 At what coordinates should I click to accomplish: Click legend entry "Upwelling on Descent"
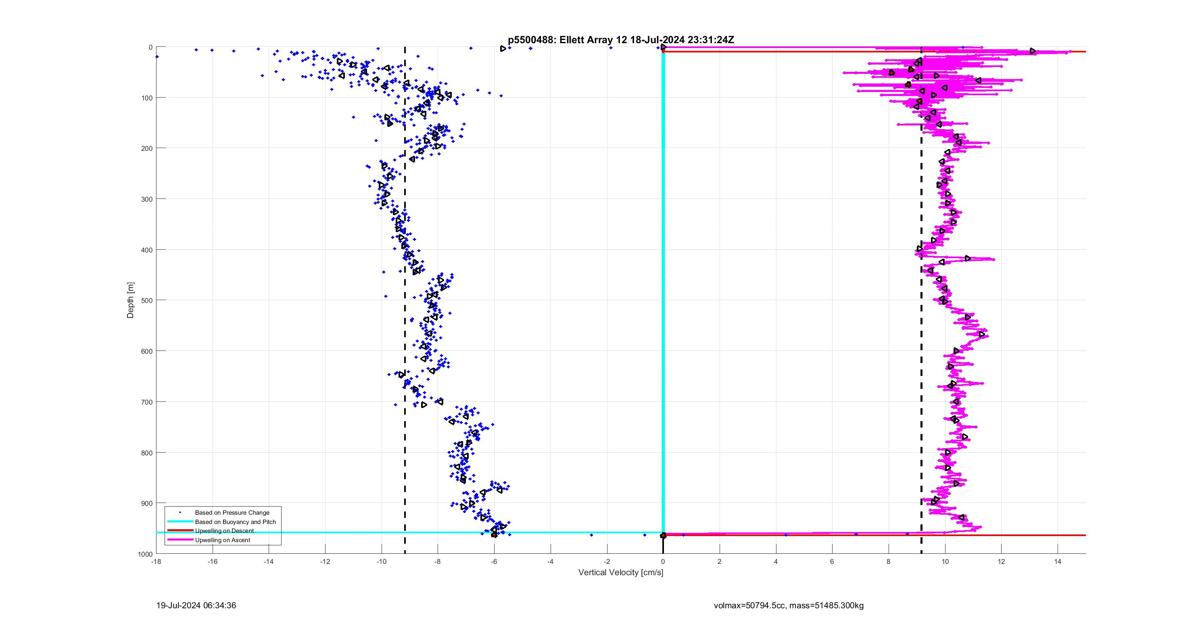click(224, 530)
